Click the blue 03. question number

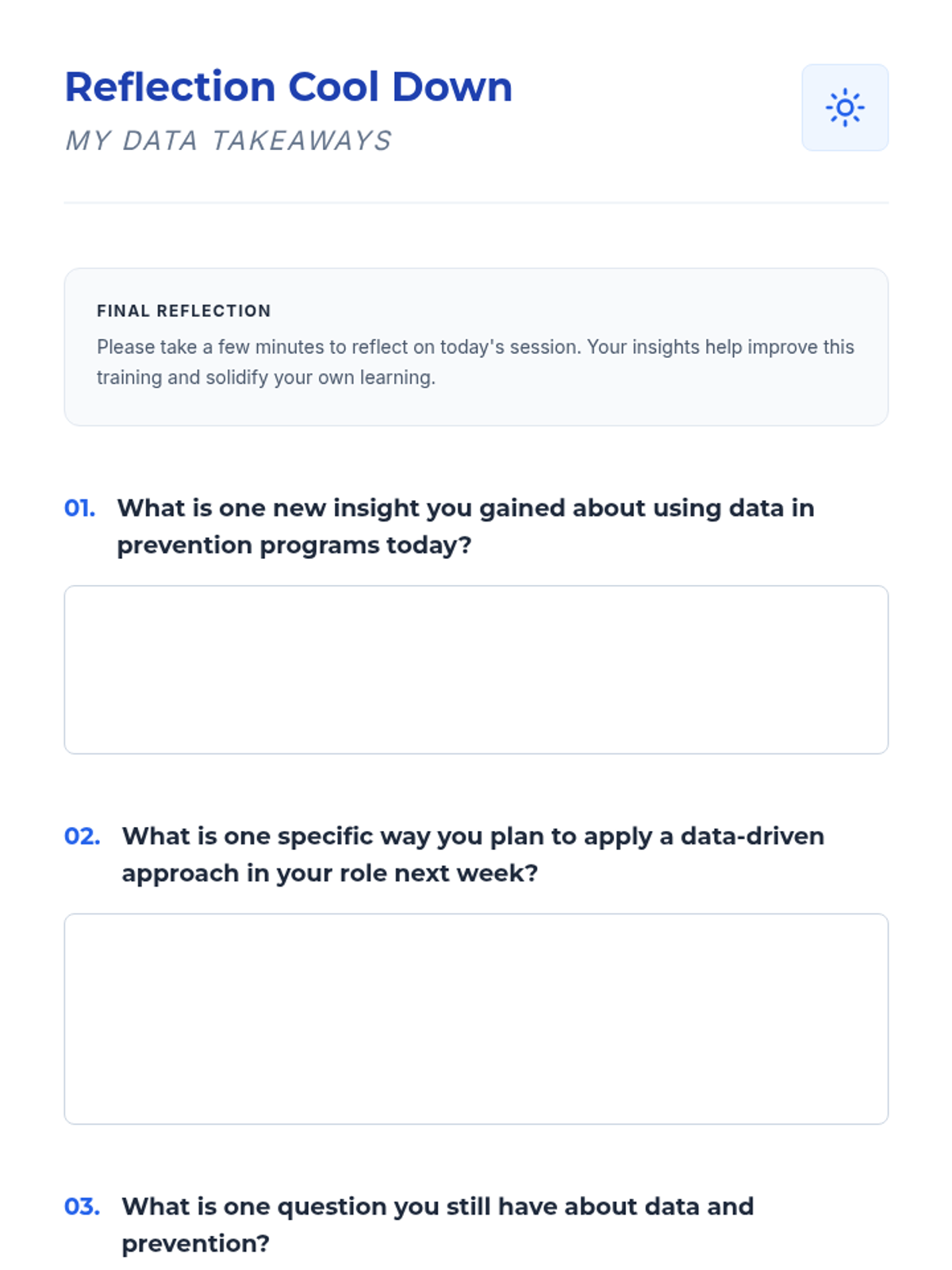click(83, 1206)
